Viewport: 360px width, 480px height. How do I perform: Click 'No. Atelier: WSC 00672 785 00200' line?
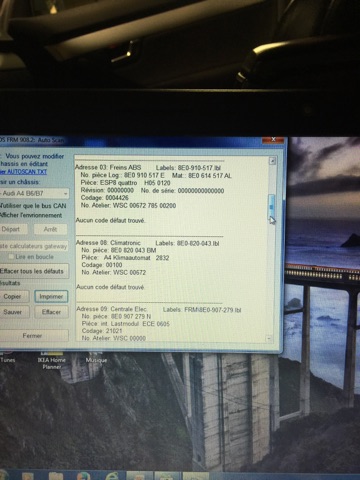pos(129,206)
